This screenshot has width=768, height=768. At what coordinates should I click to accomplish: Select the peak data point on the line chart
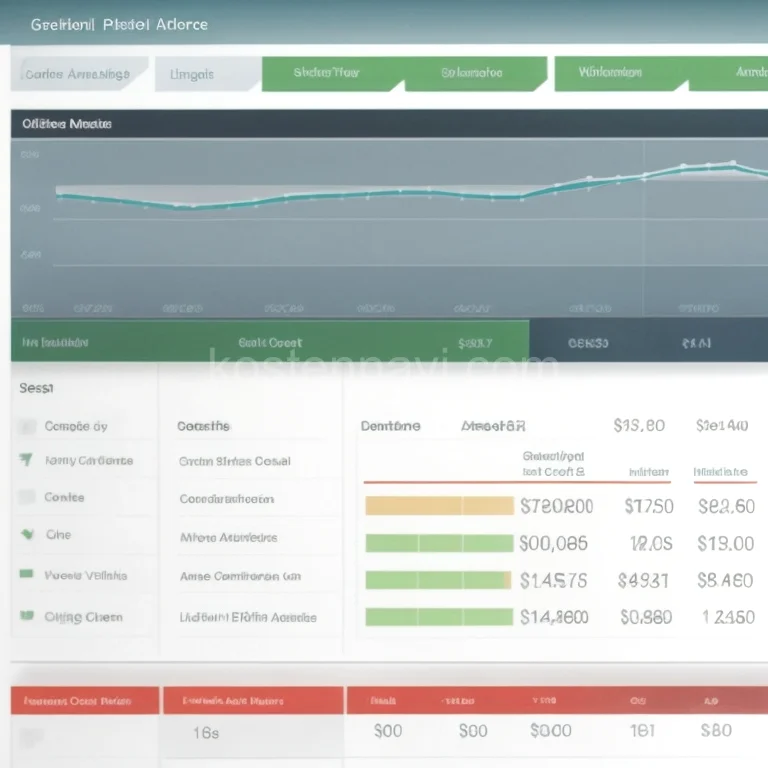coord(733,162)
